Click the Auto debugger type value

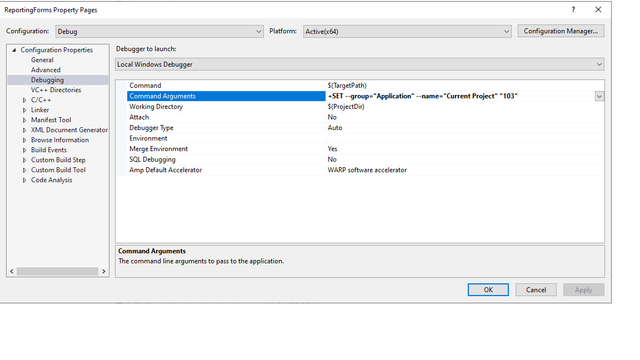click(x=335, y=128)
